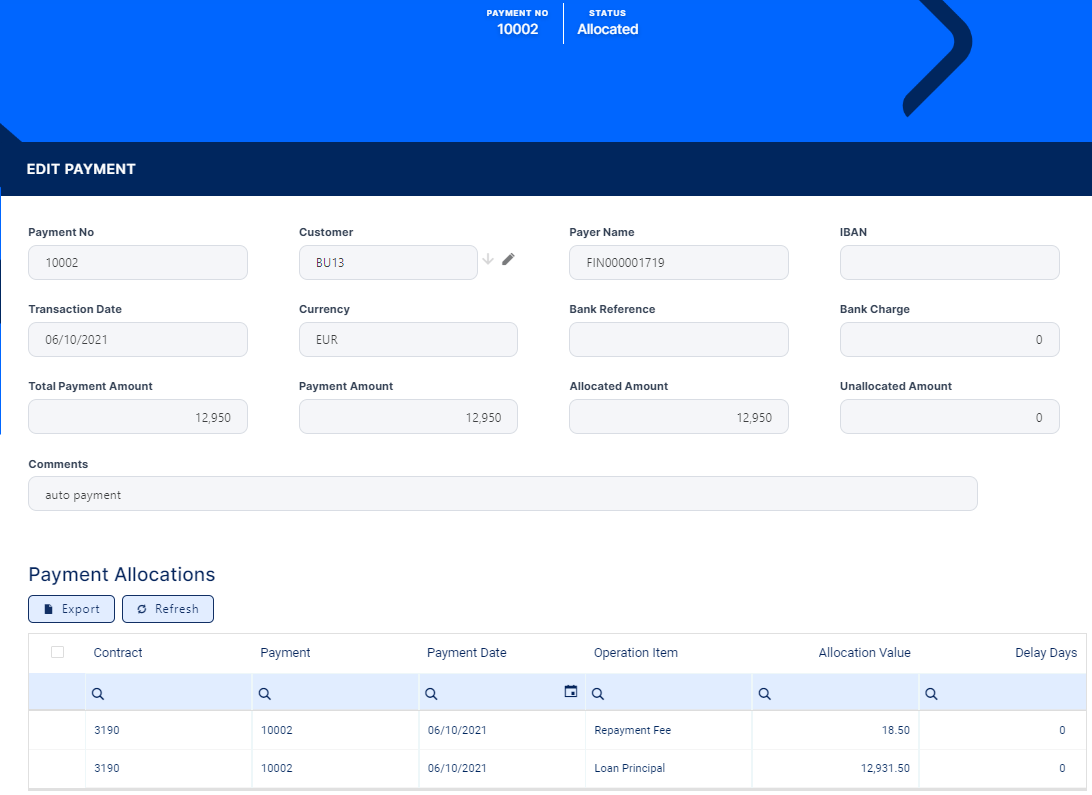Click the Bank Reference input field
This screenshot has height=795, width=1092.
click(x=678, y=340)
